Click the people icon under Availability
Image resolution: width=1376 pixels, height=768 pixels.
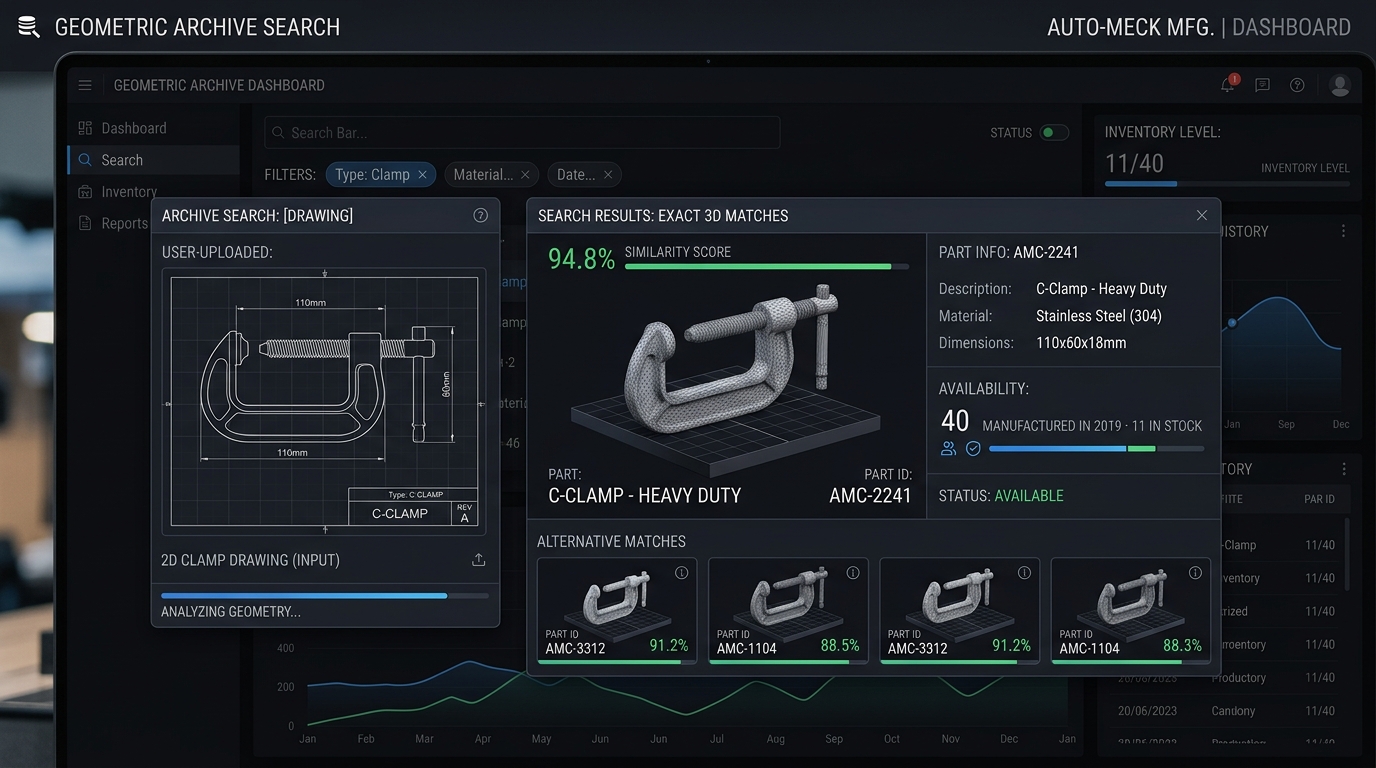(x=948, y=449)
